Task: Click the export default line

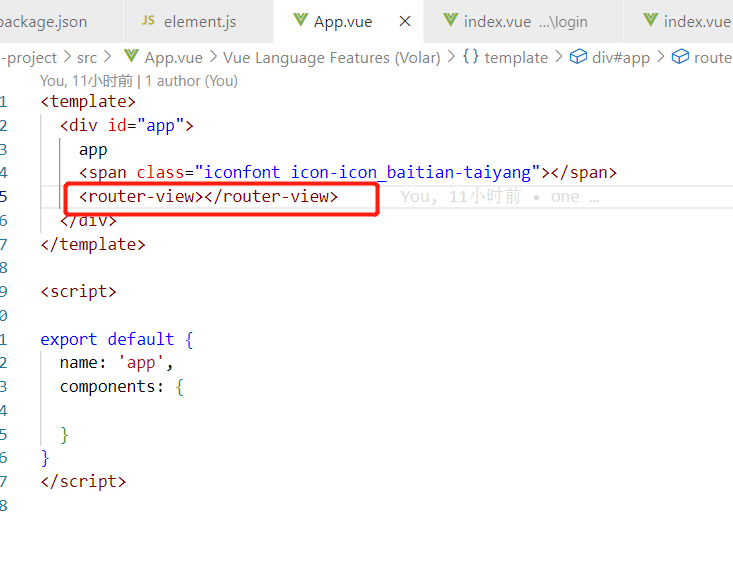Action: (117, 339)
